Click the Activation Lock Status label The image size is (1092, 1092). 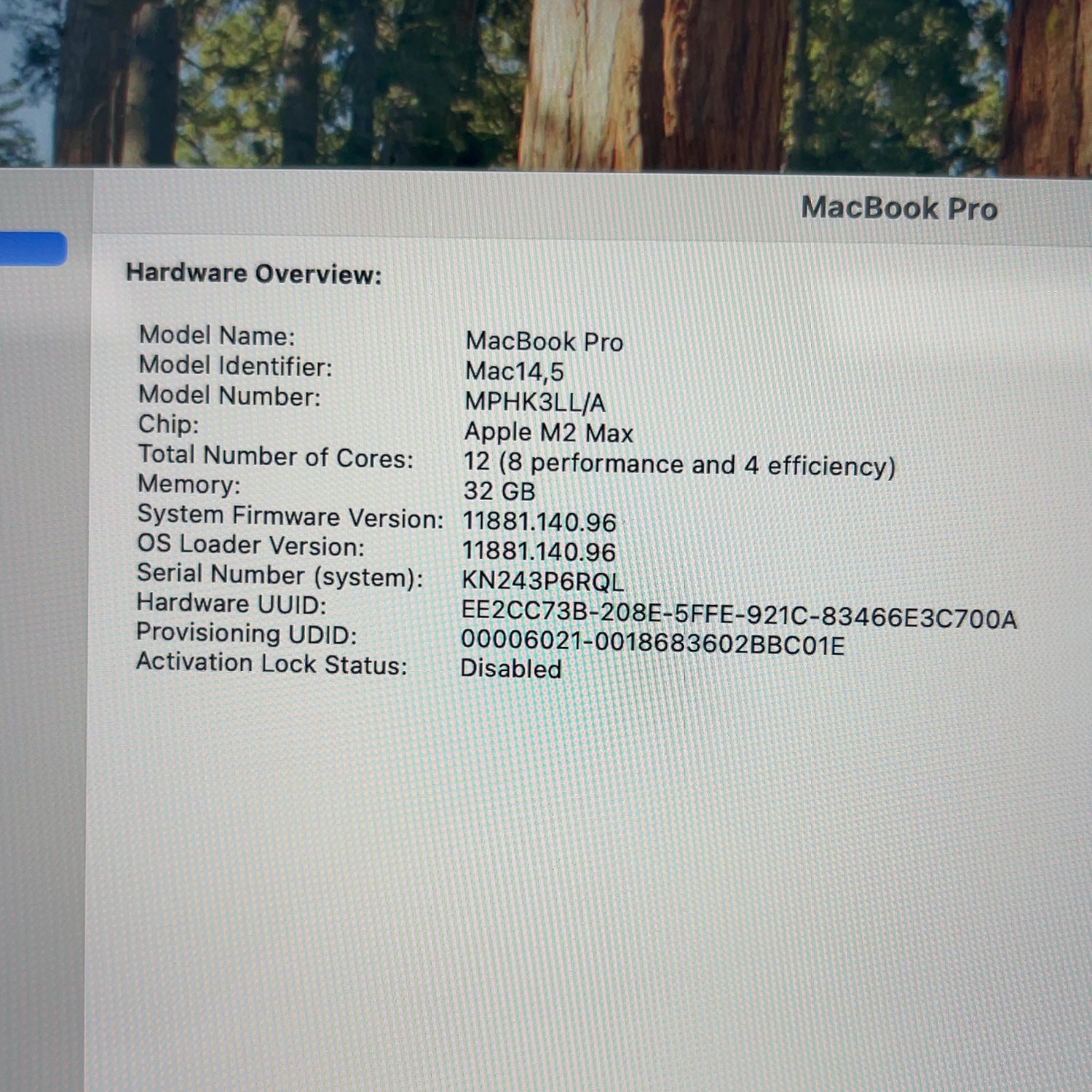[272, 663]
